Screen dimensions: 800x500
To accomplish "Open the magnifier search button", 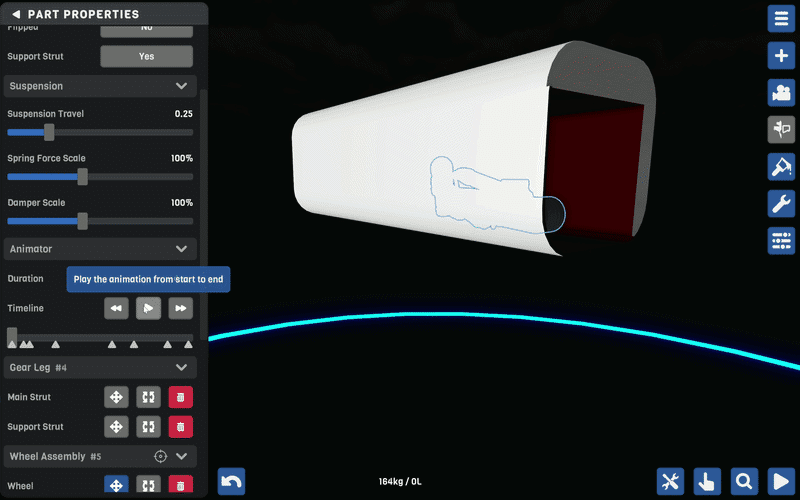I will pos(744,481).
